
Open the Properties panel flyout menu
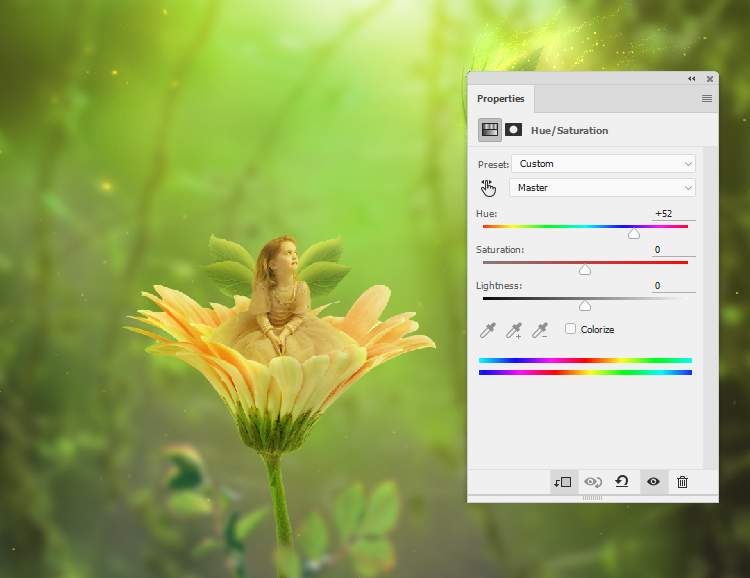[x=706, y=99]
